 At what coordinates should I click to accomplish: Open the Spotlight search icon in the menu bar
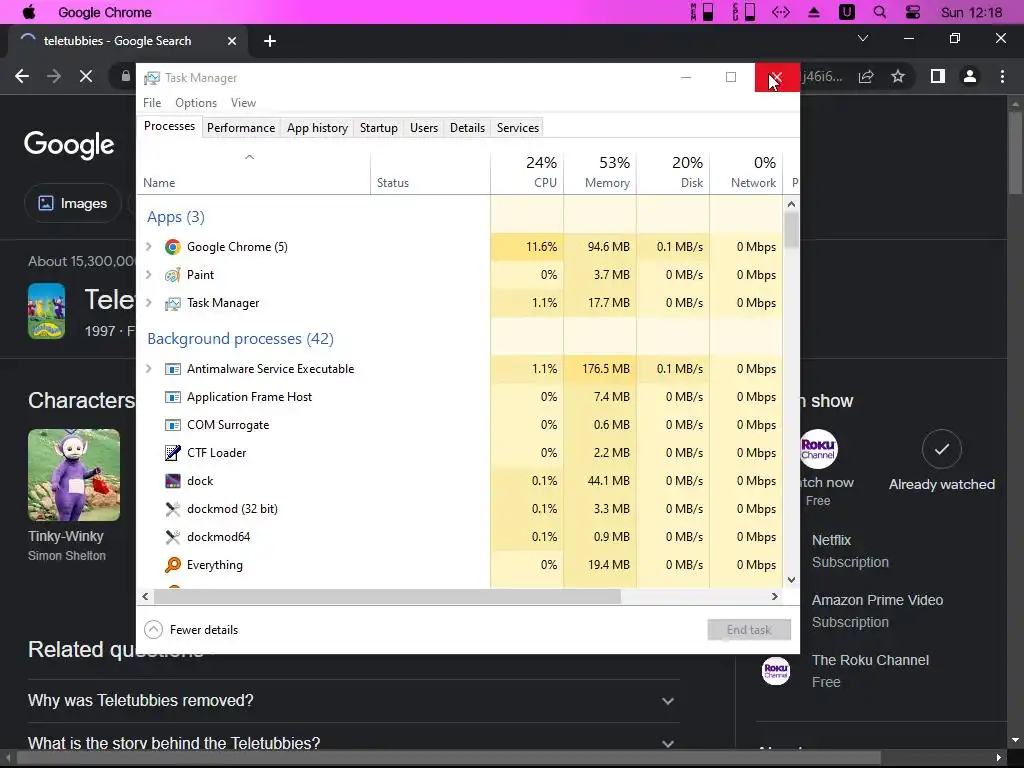click(880, 12)
